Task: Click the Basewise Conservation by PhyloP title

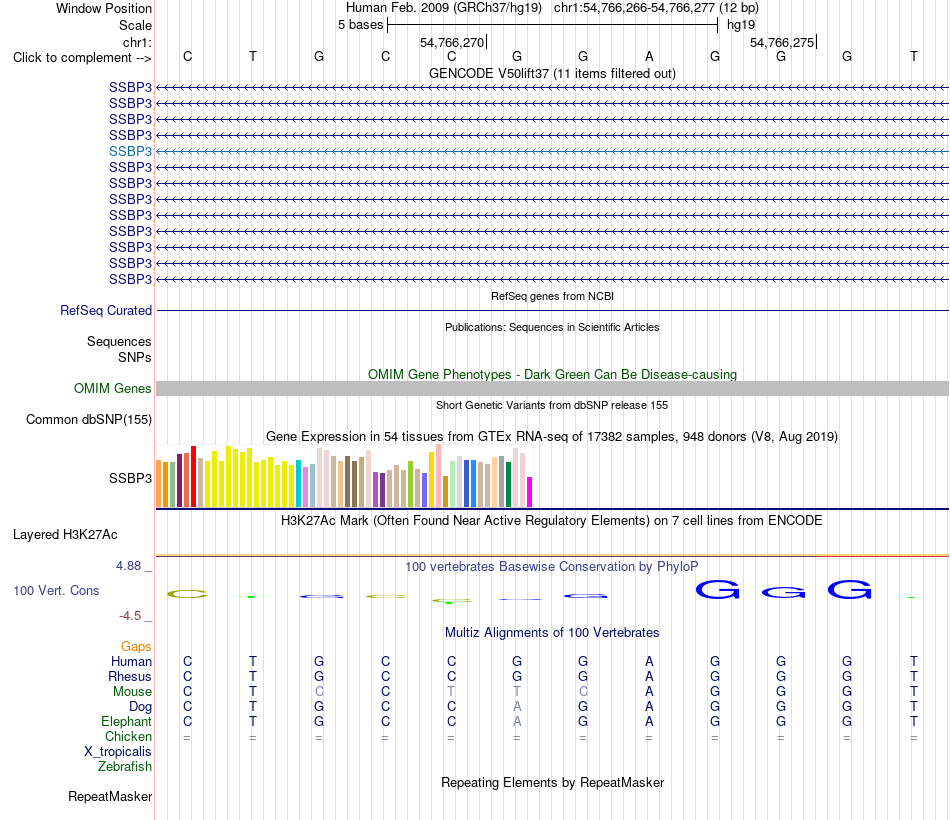Action: (x=552, y=567)
